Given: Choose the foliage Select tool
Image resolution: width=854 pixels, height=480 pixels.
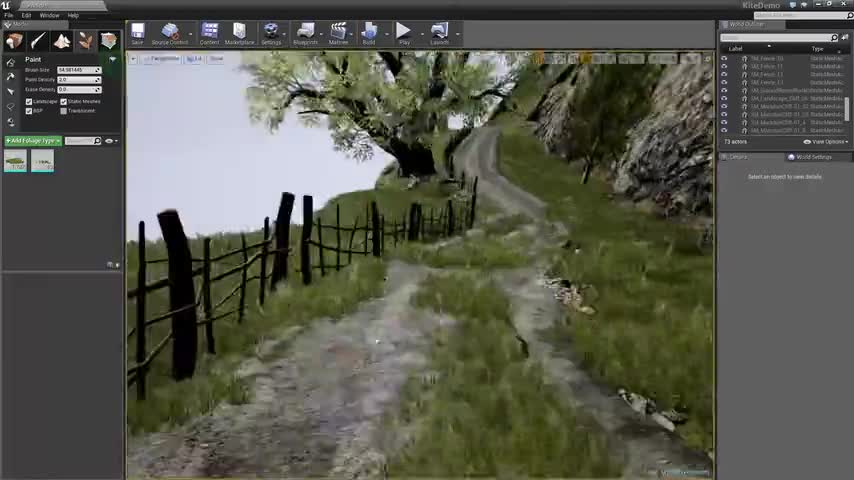Looking at the screenshot, I should coord(10,92).
